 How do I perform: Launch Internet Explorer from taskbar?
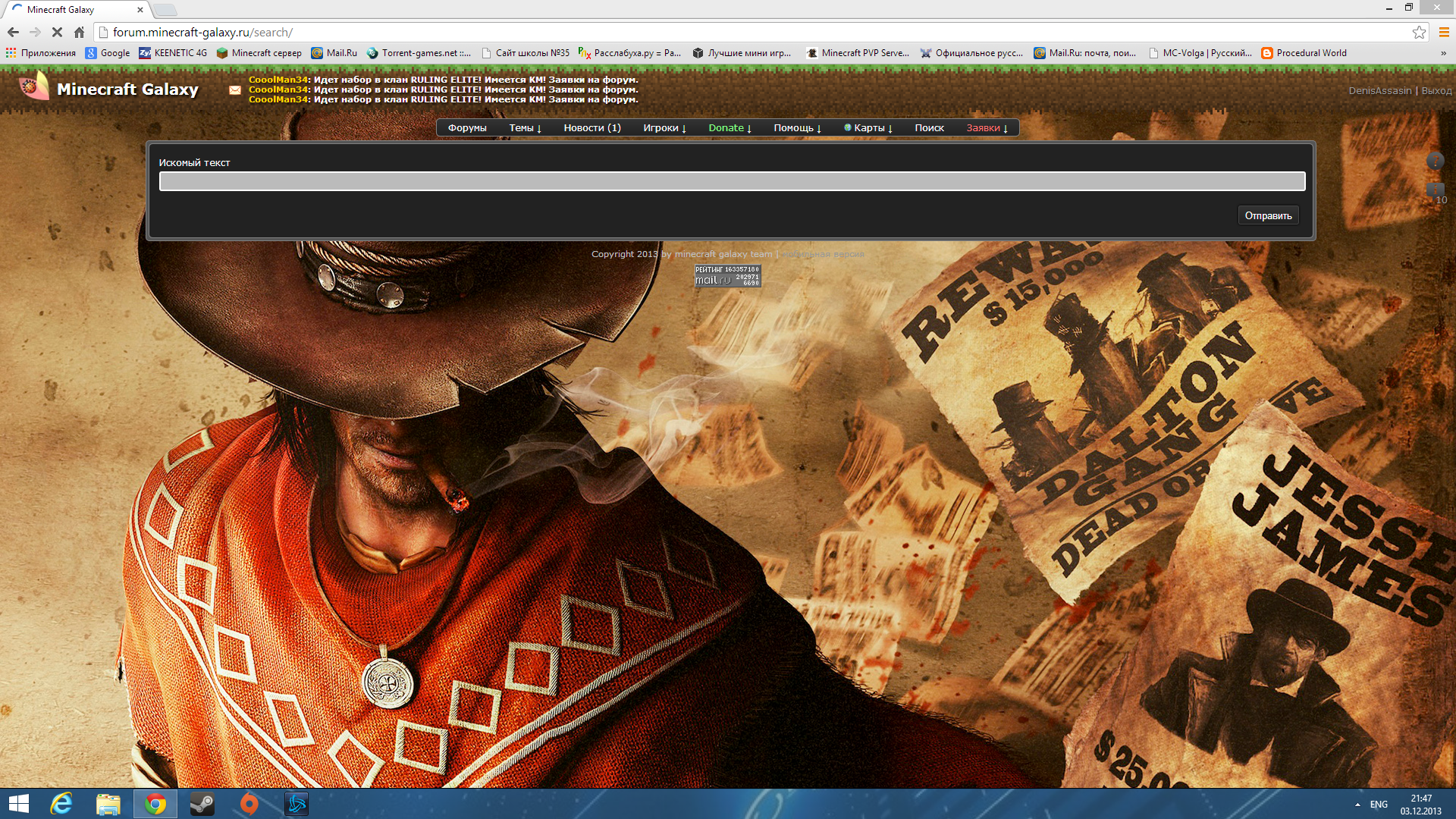pos(61,804)
